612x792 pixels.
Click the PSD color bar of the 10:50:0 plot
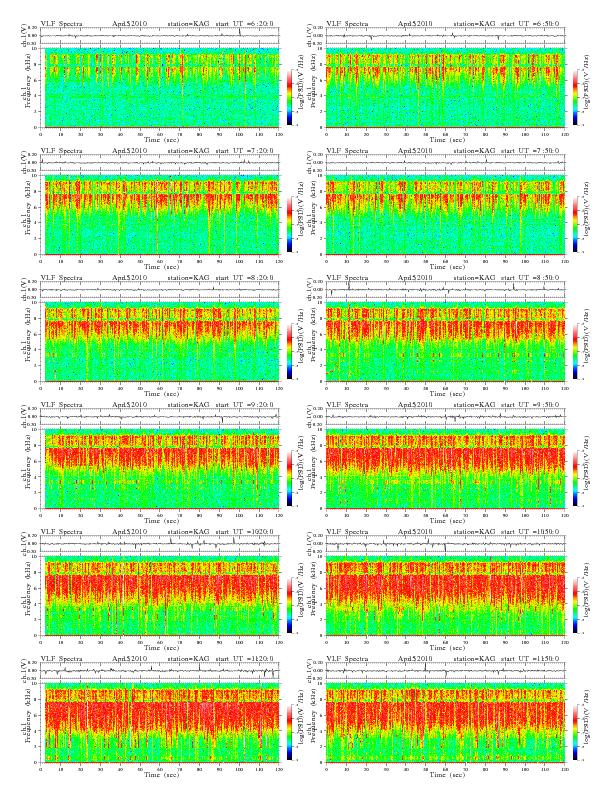pos(575,605)
